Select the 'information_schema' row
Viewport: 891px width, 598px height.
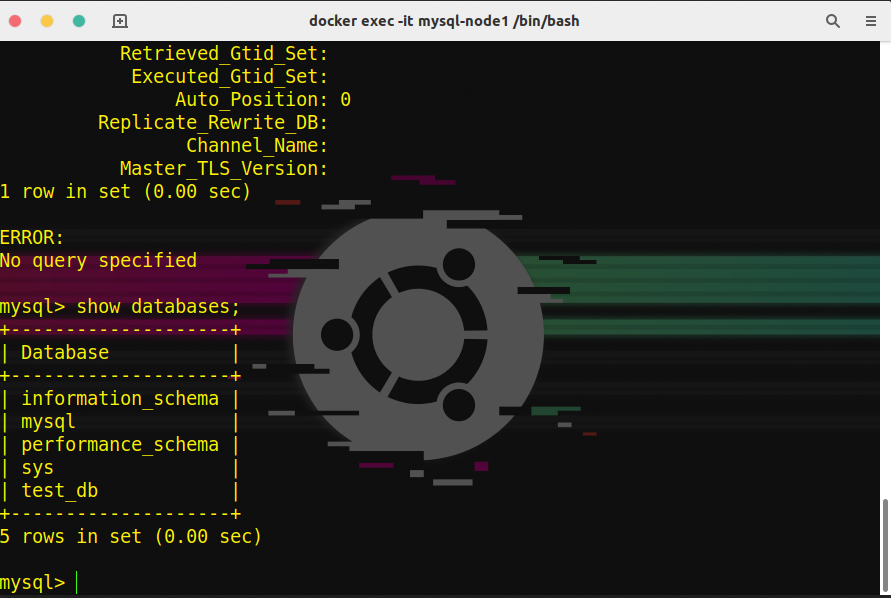tap(120, 398)
